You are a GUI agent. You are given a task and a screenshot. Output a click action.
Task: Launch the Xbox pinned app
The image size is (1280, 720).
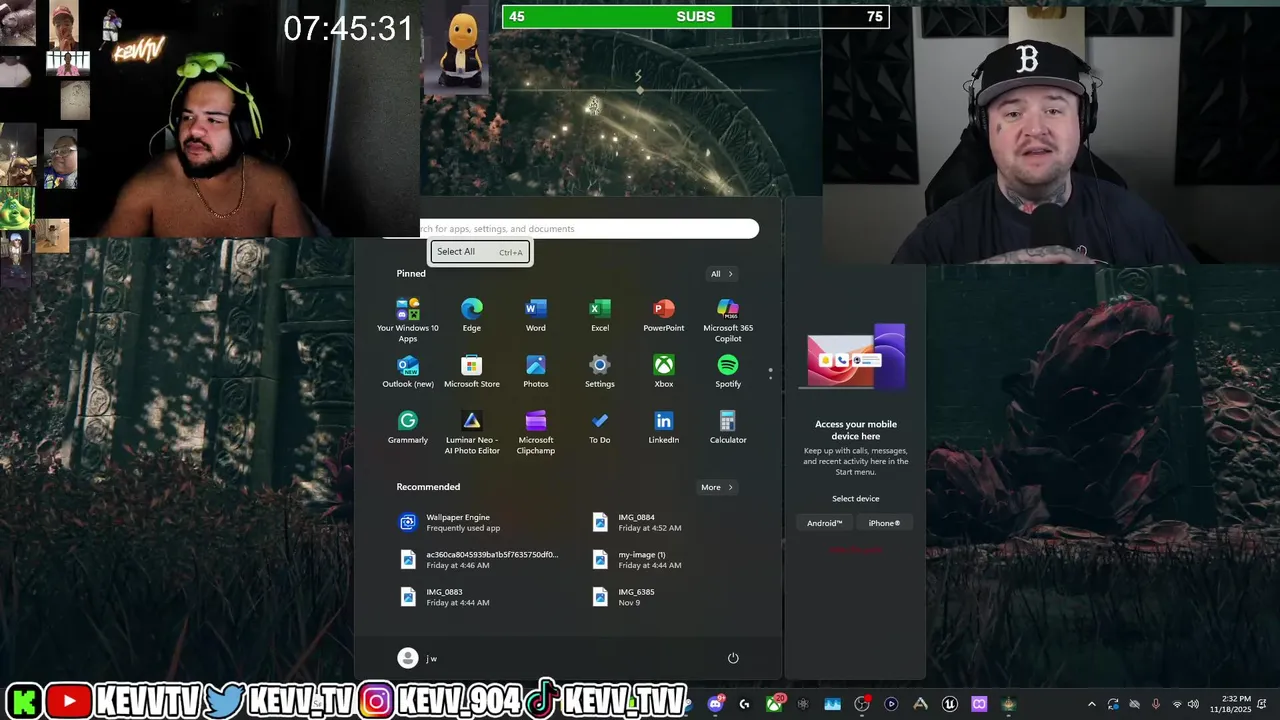coord(664,371)
